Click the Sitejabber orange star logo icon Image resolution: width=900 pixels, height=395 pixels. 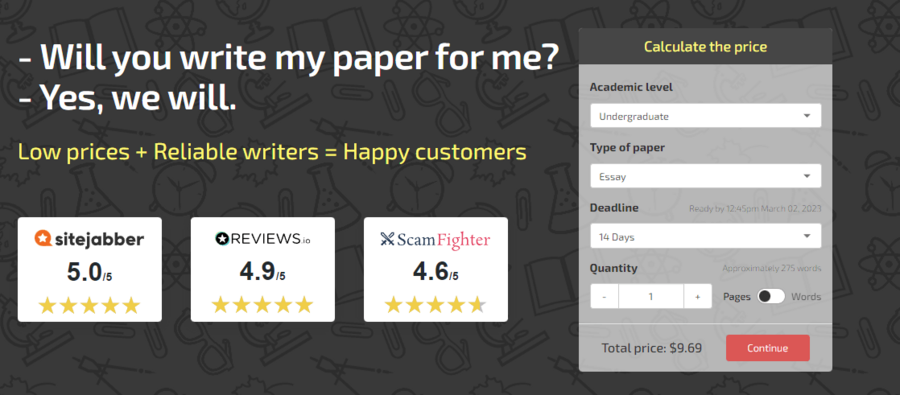44,238
